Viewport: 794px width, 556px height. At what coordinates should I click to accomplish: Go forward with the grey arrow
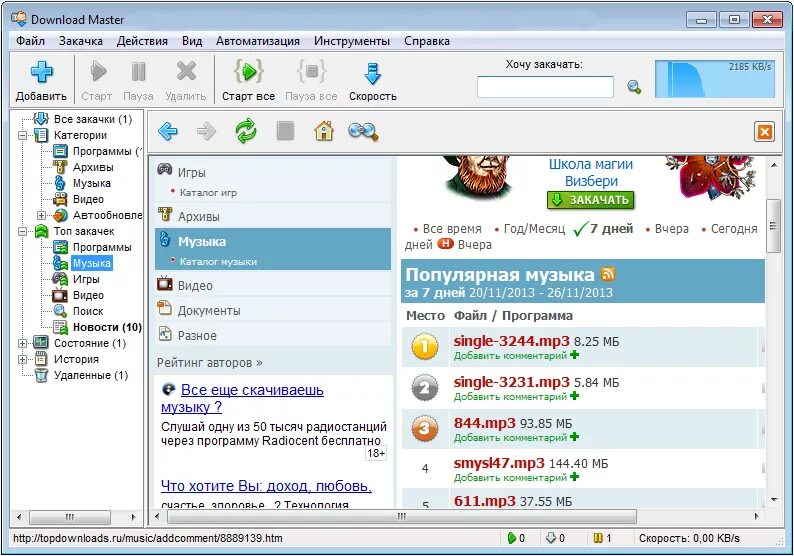pyautogui.click(x=206, y=132)
